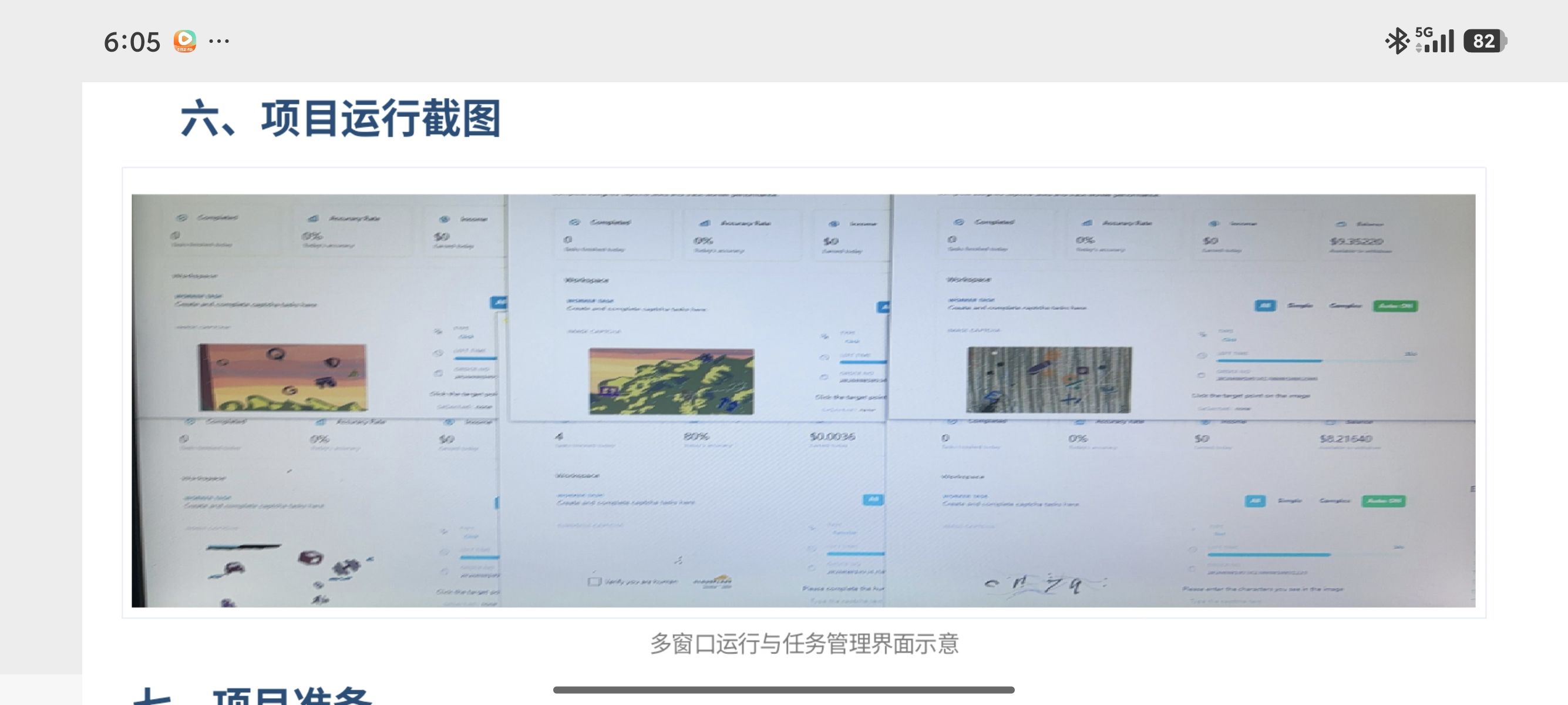Tap the orange video app icon in status bar

point(185,41)
